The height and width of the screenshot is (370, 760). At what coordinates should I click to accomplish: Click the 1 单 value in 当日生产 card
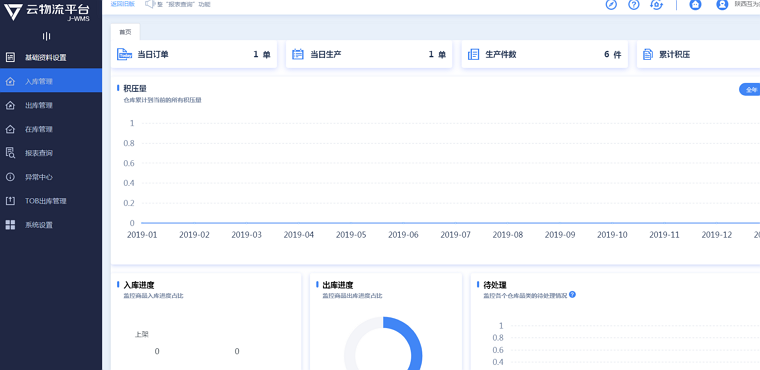coord(437,54)
